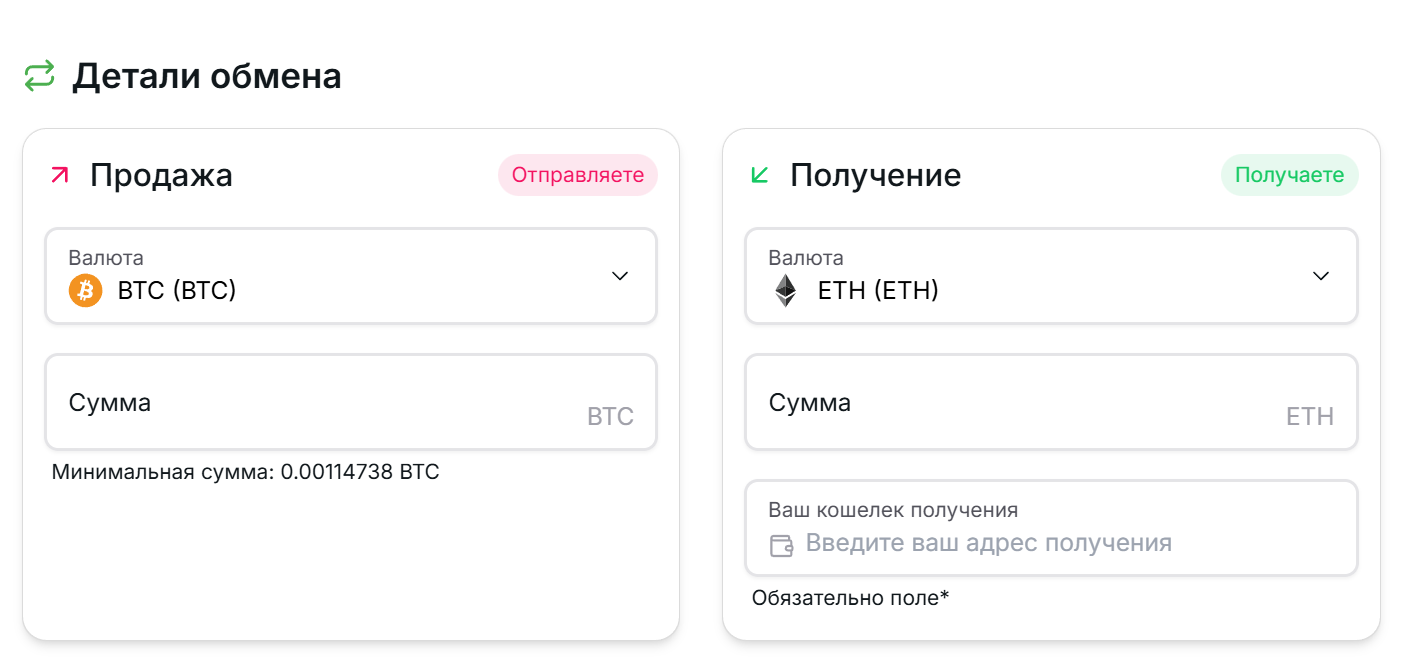Image resolution: width=1407 pixels, height=672 pixels.
Task: Switch to the Продажа panel header
Action: tap(162, 175)
